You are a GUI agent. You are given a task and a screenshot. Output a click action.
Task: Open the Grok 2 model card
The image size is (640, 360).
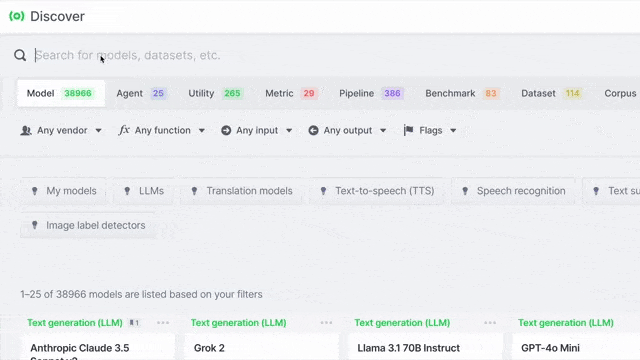tap(262, 347)
